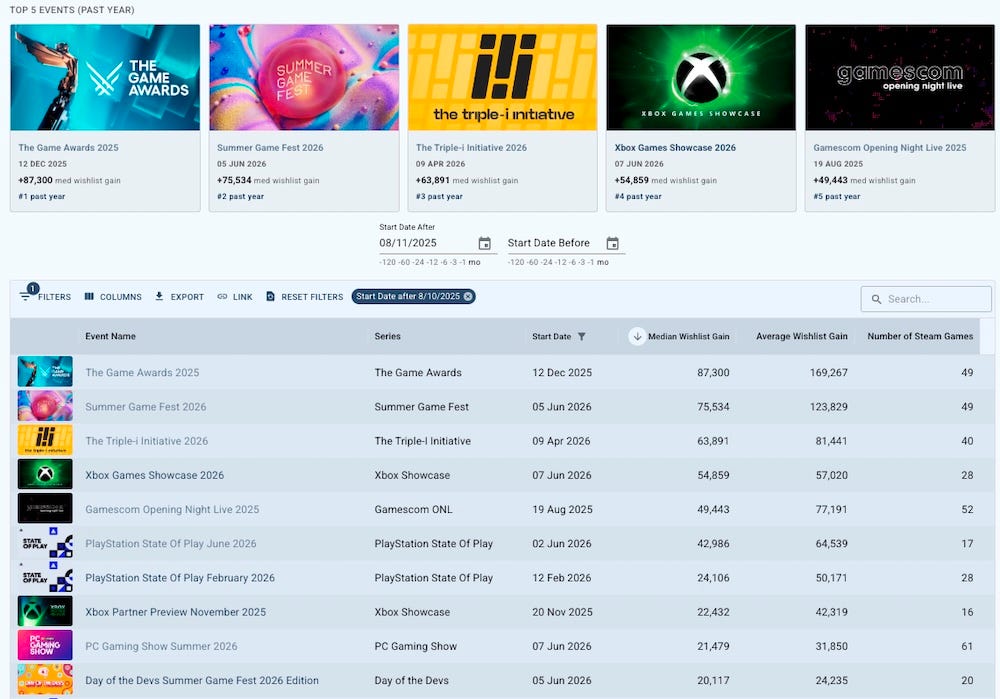
Task: Click Summer Game Fest 2026 card title
Action: (270, 147)
